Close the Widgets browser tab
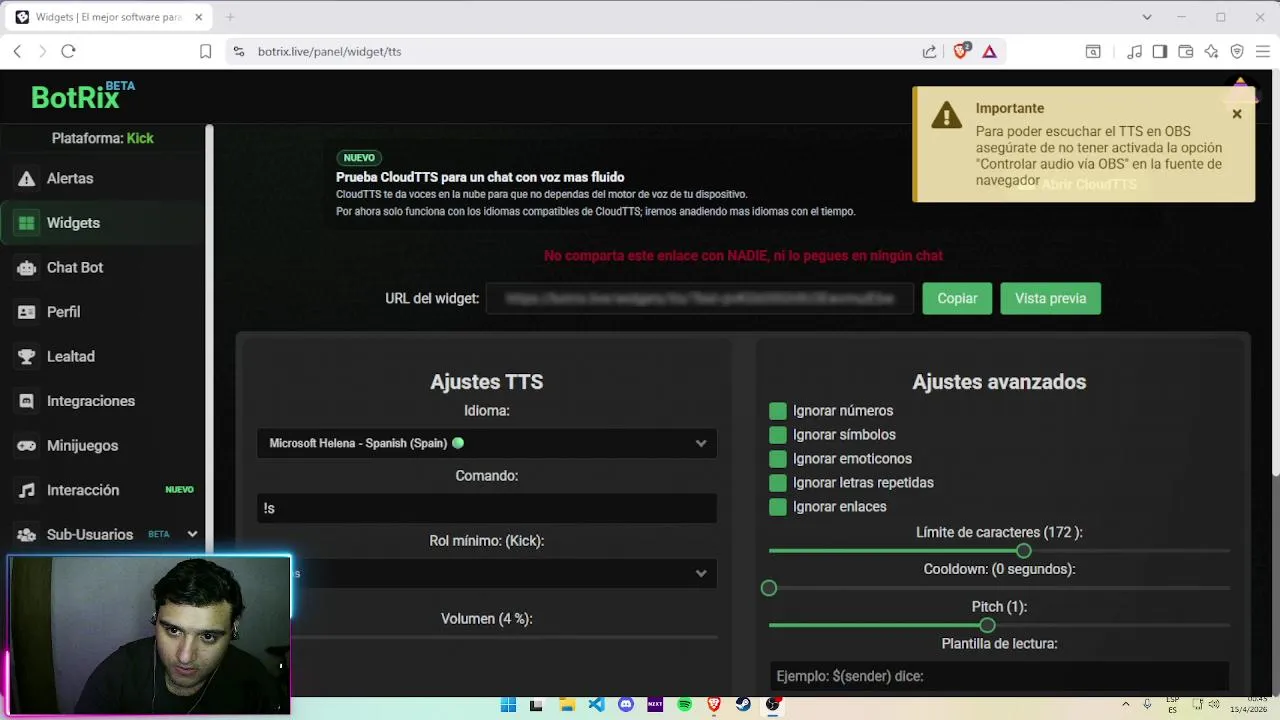 pyautogui.click(x=199, y=17)
